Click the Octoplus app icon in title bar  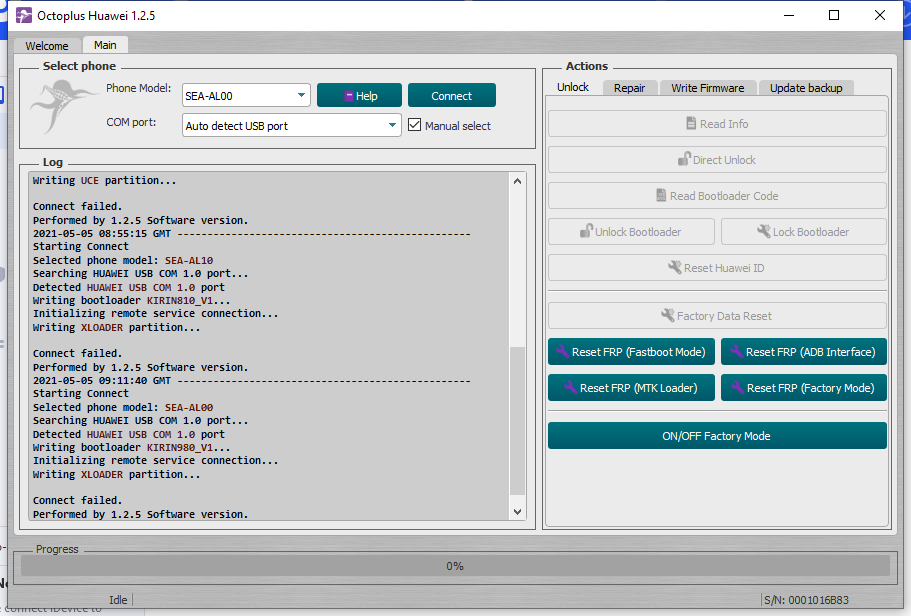[x=24, y=15]
